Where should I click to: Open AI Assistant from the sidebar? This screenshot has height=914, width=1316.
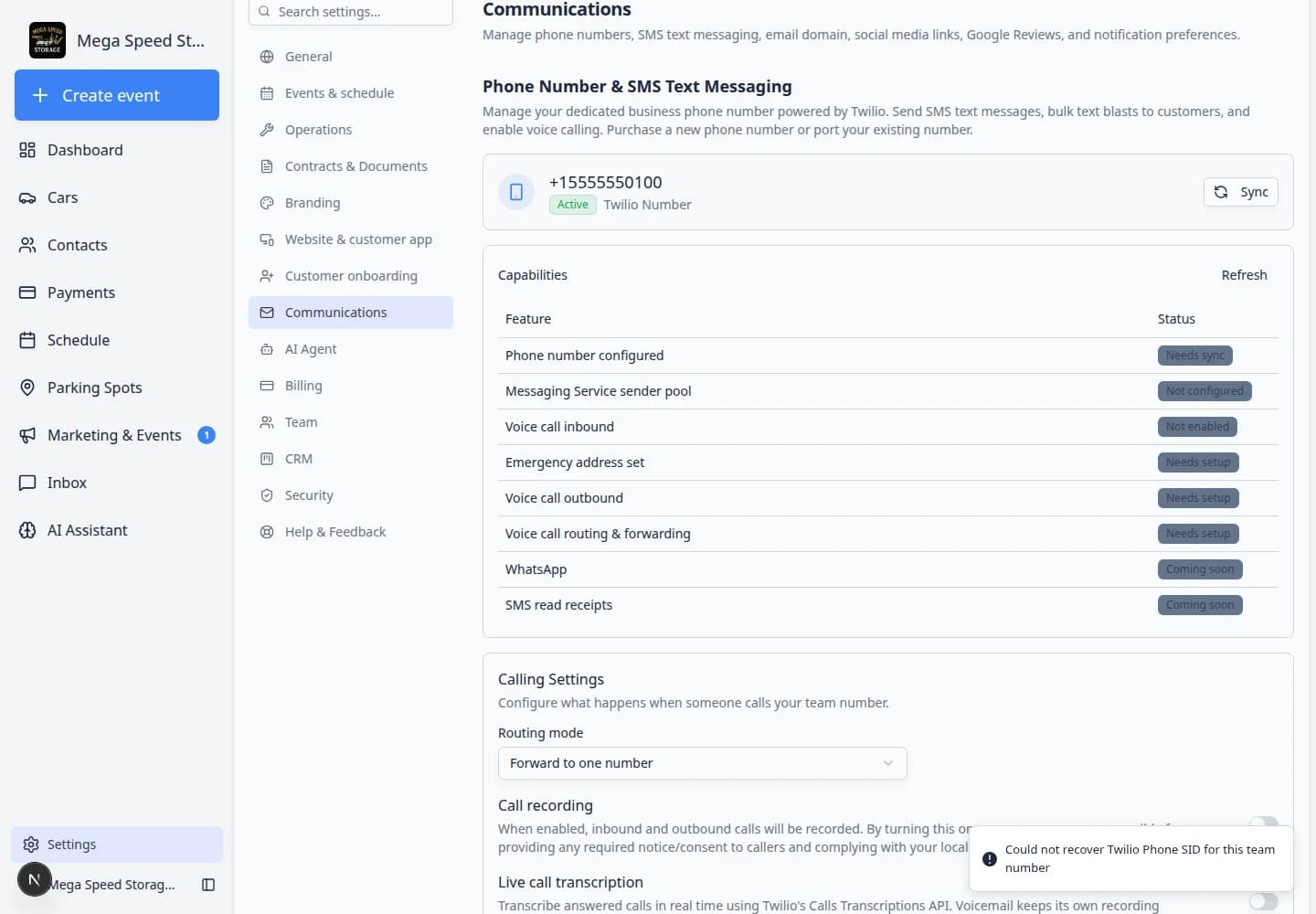(117, 530)
